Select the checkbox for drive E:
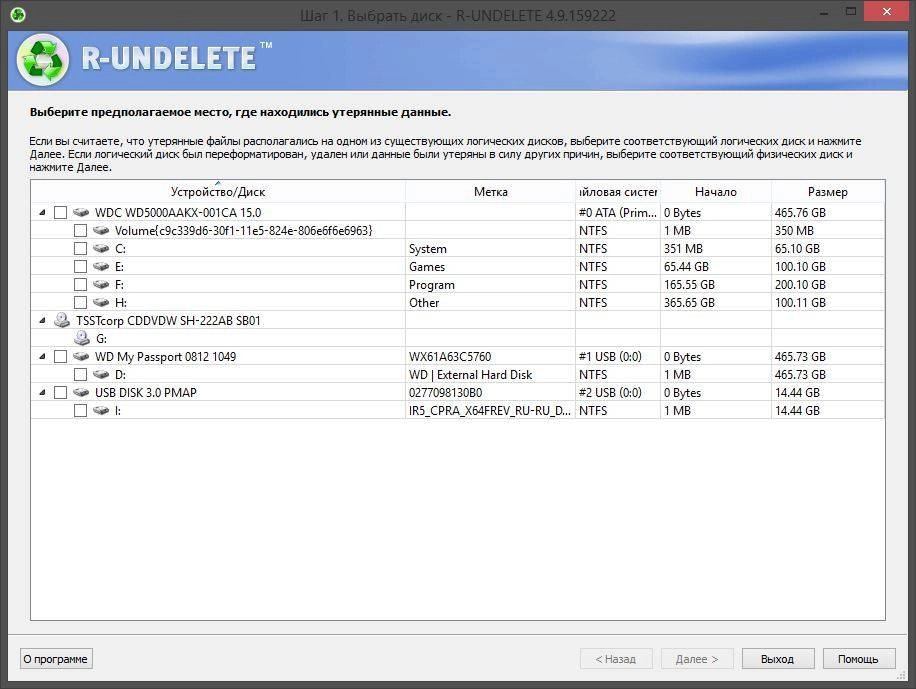 (80, 266)
